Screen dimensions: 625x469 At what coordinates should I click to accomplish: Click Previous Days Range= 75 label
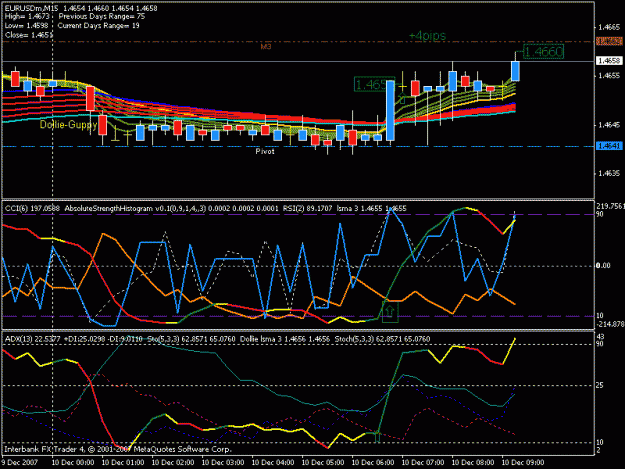click(102, 17)
